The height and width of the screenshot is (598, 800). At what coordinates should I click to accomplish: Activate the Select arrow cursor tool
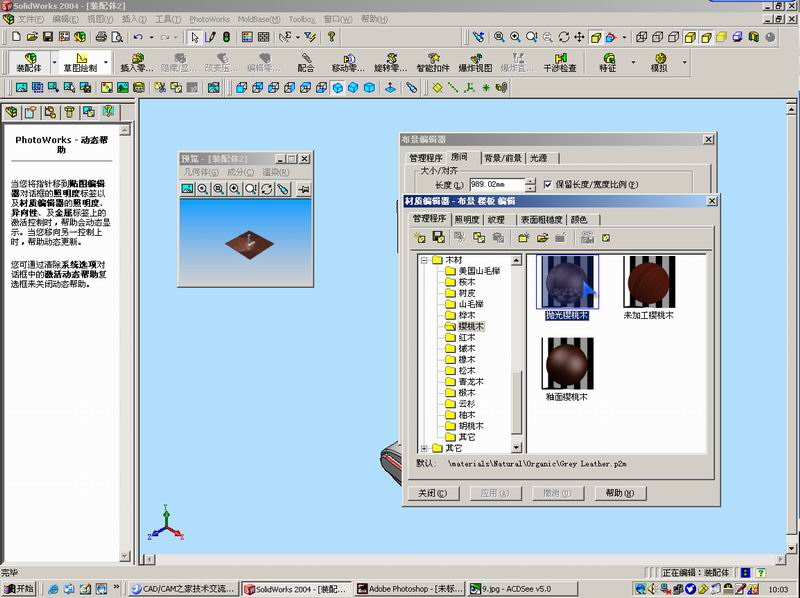[x=194, y=37]
